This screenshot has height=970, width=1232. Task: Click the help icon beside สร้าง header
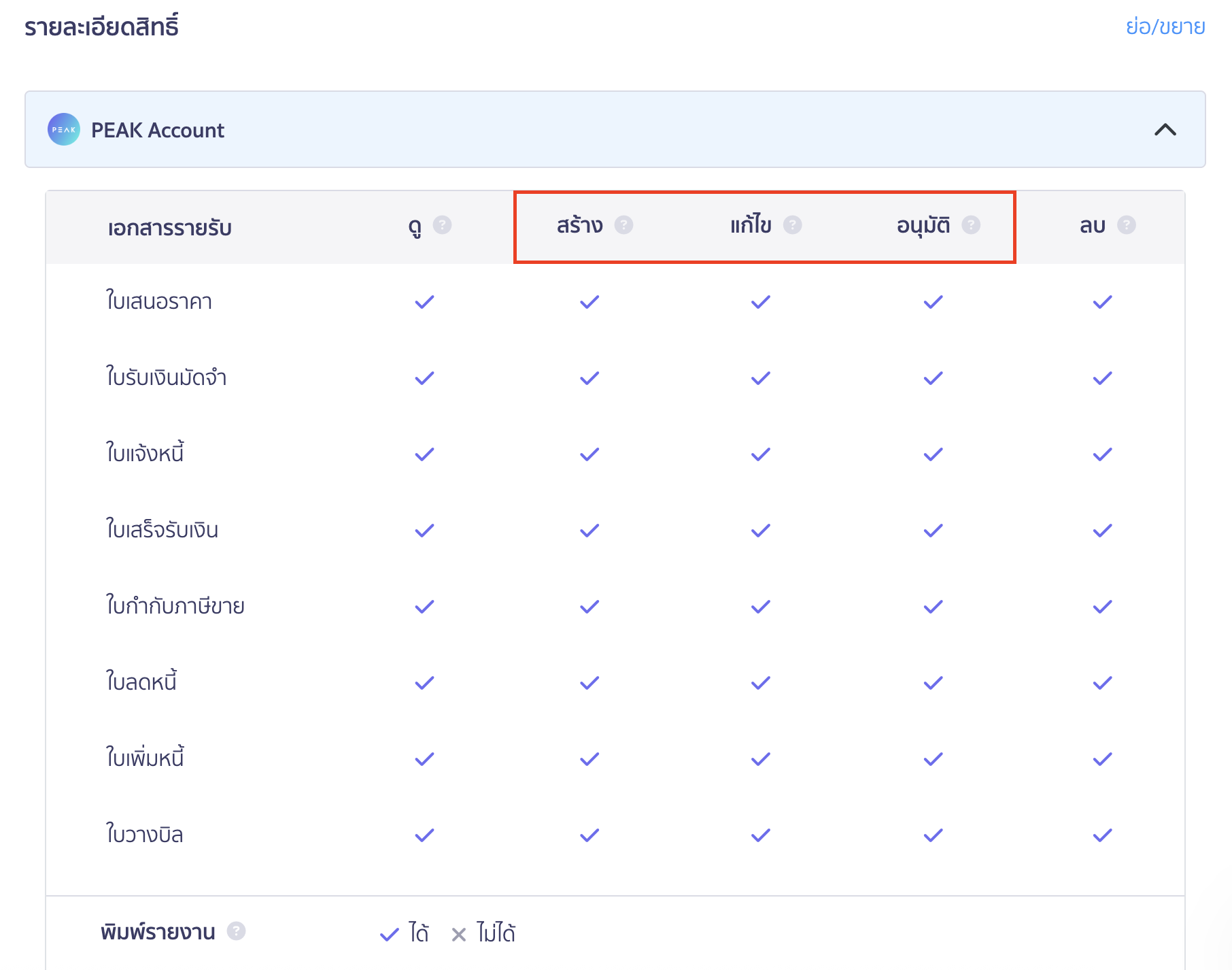point(623,225)
